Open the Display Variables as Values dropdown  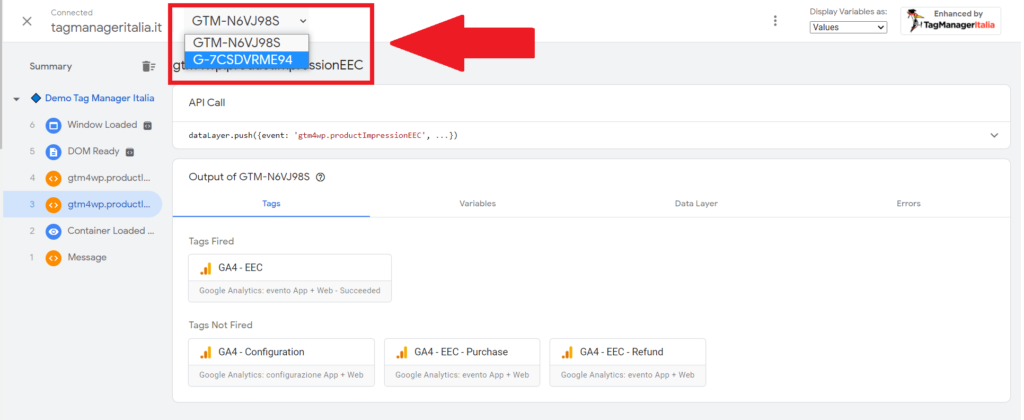click(x=848, y=27)
